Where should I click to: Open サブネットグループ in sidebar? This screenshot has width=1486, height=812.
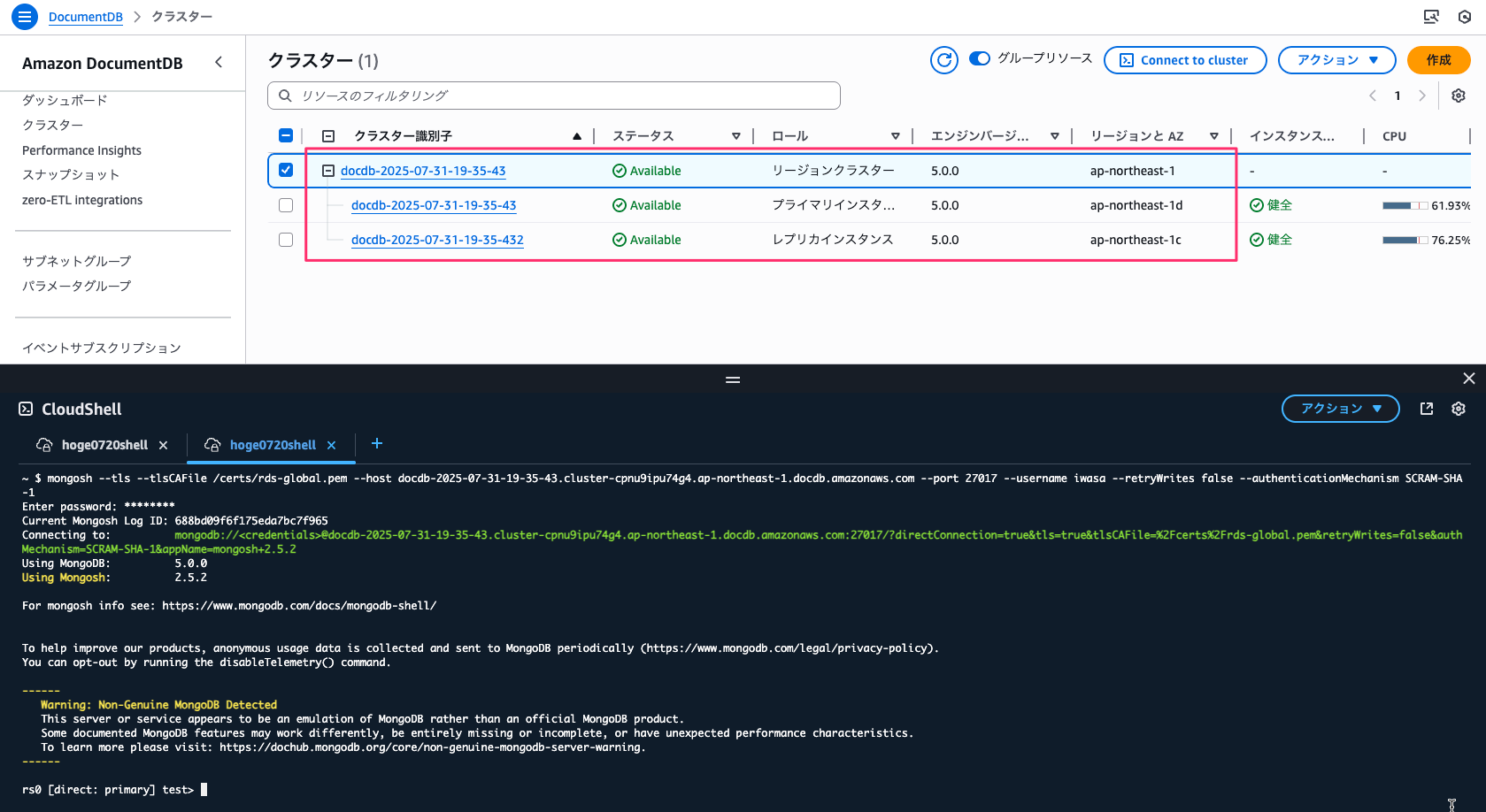pyautogui.click(x=76, y=261)
